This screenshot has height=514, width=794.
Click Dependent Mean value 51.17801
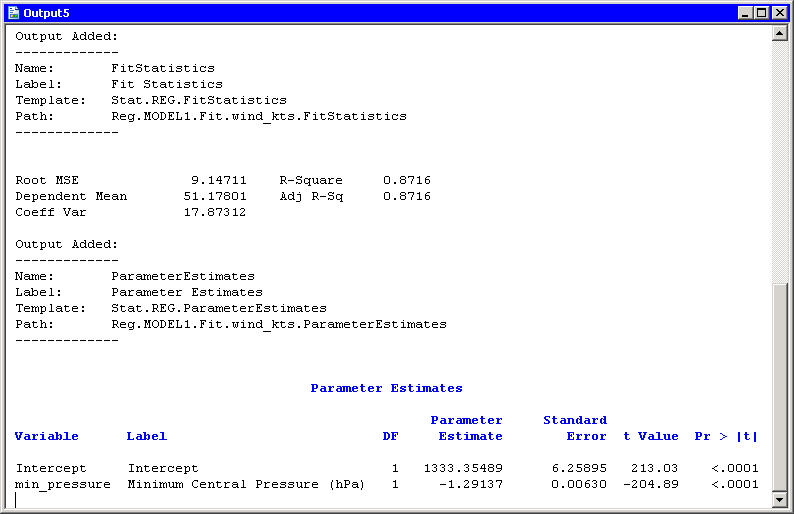[215, 196]
